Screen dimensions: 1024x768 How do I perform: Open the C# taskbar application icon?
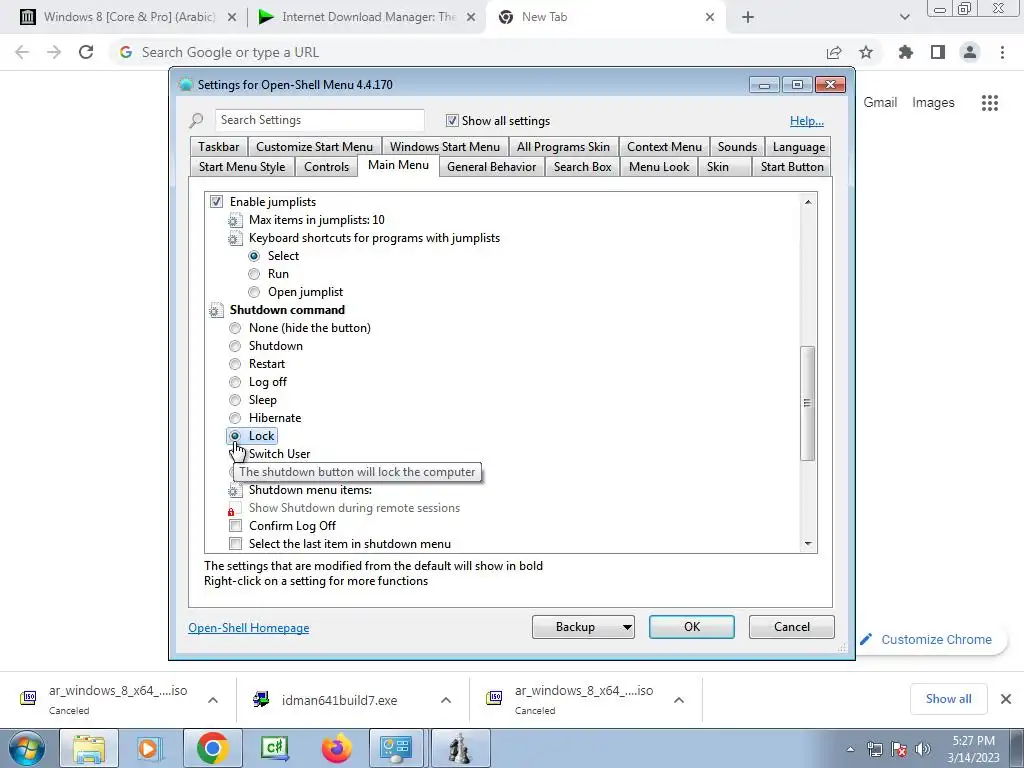tap(274, 748)
